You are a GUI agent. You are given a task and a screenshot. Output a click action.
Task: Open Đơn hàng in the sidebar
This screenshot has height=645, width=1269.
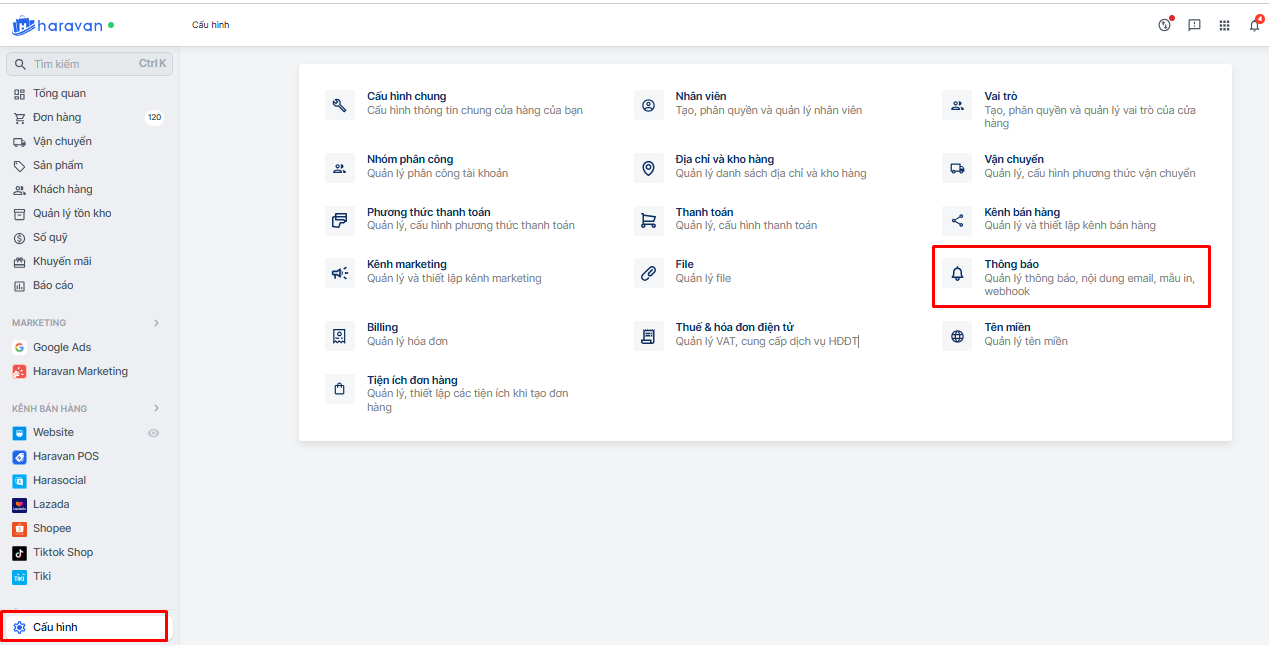(x=57, y=117)
